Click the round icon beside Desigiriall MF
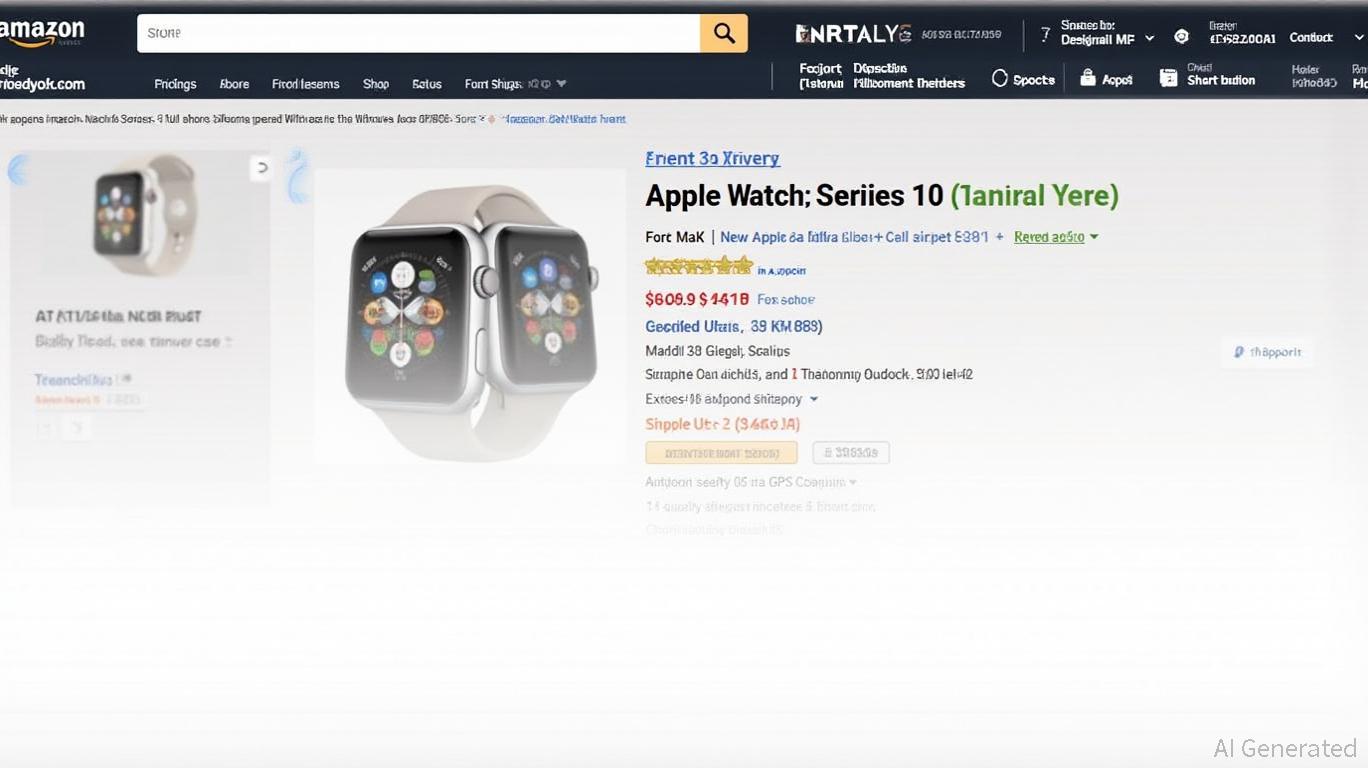Viewport: 1368px width, 768px height. point(1181,37)
